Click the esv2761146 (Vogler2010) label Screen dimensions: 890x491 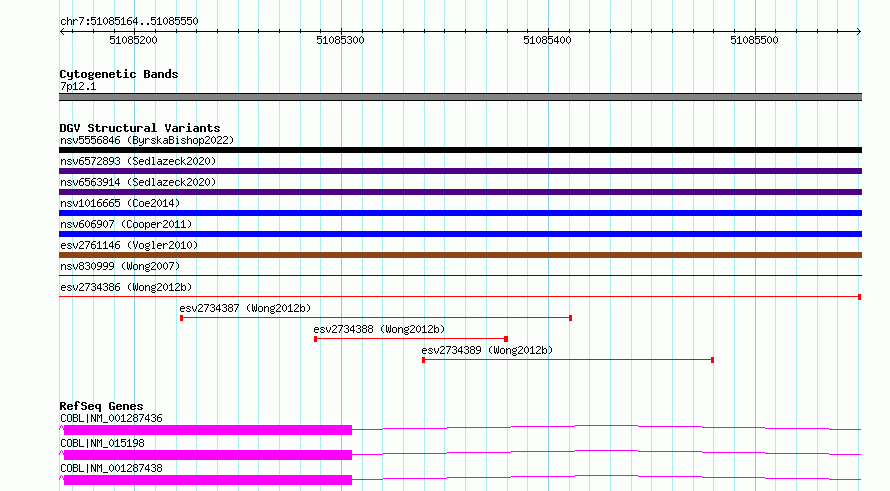(x=129, y=245)
